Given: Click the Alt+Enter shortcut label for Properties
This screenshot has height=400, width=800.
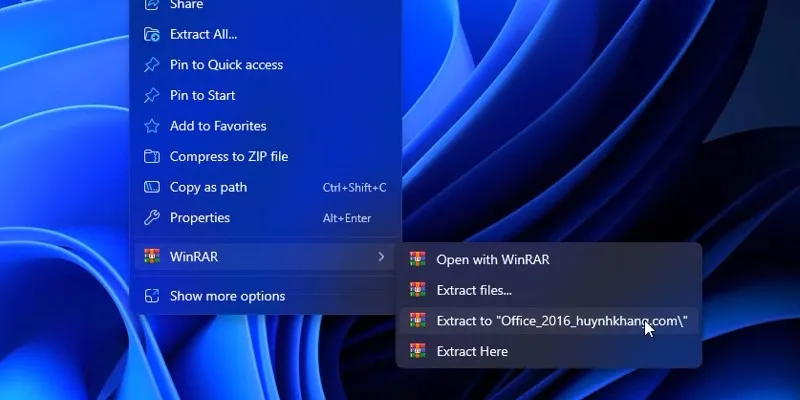Looking at the screenshot, I should coord(346,218).
